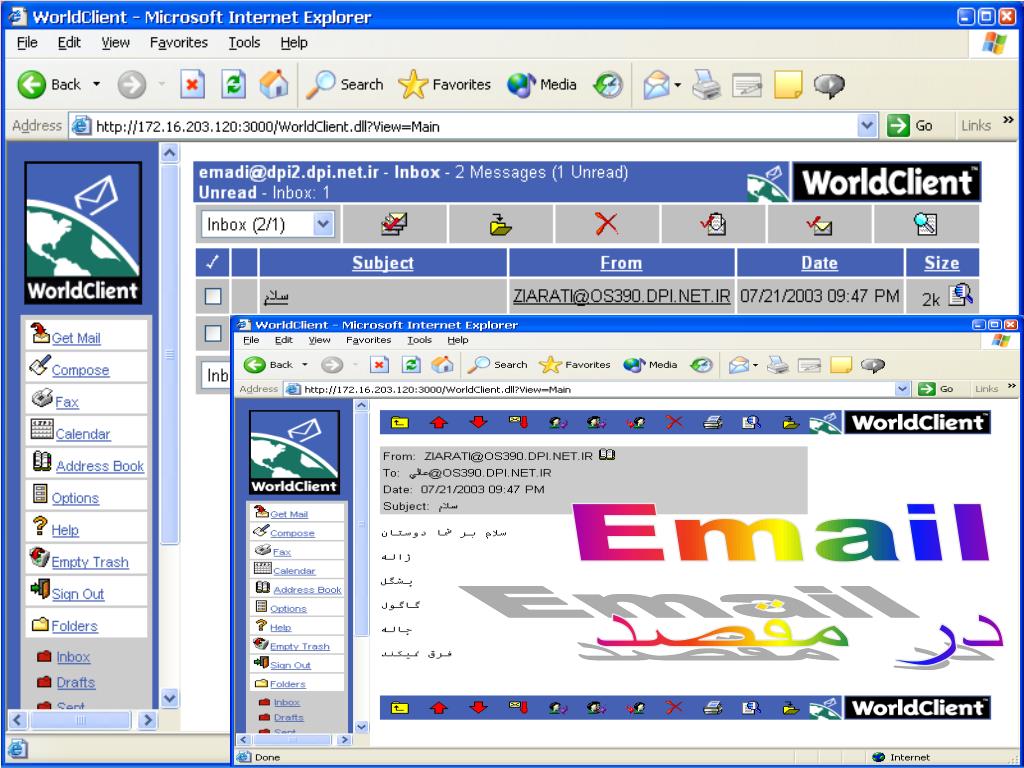Click the view source icon in top message toolbar

[752, 423]
